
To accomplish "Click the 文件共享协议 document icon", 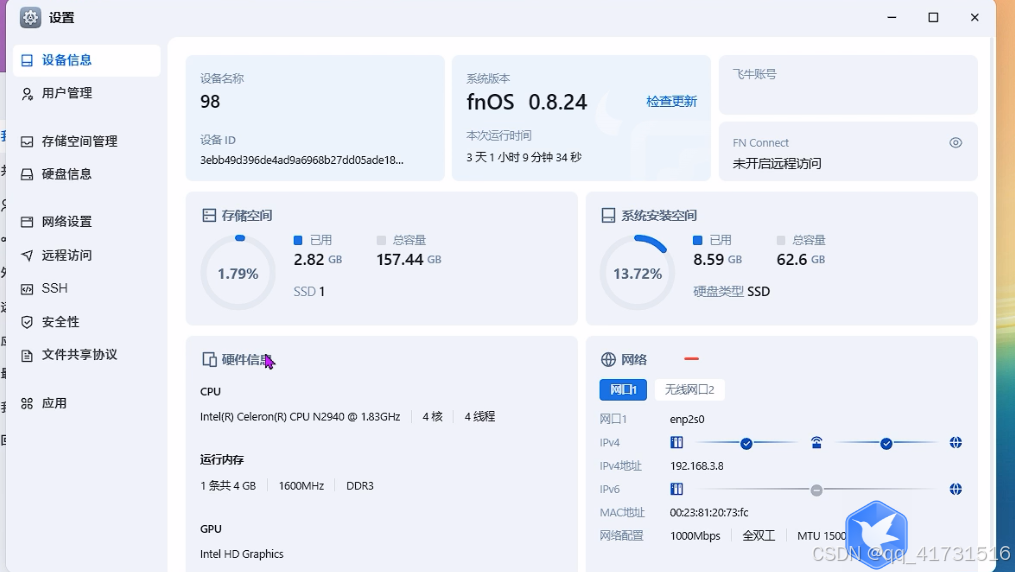I will click(27, 355).
